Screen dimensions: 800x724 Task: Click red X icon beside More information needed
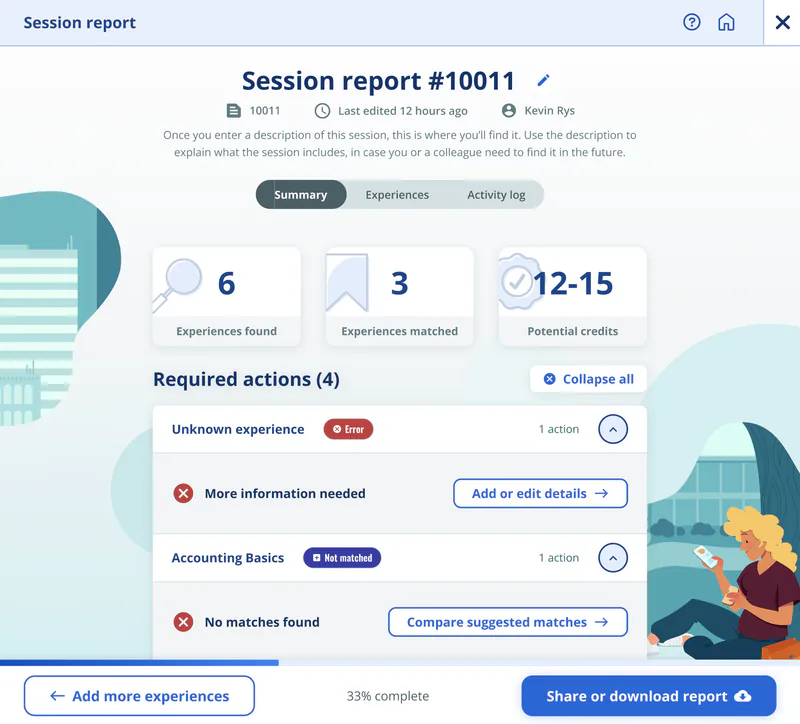(x=183, y=493)
